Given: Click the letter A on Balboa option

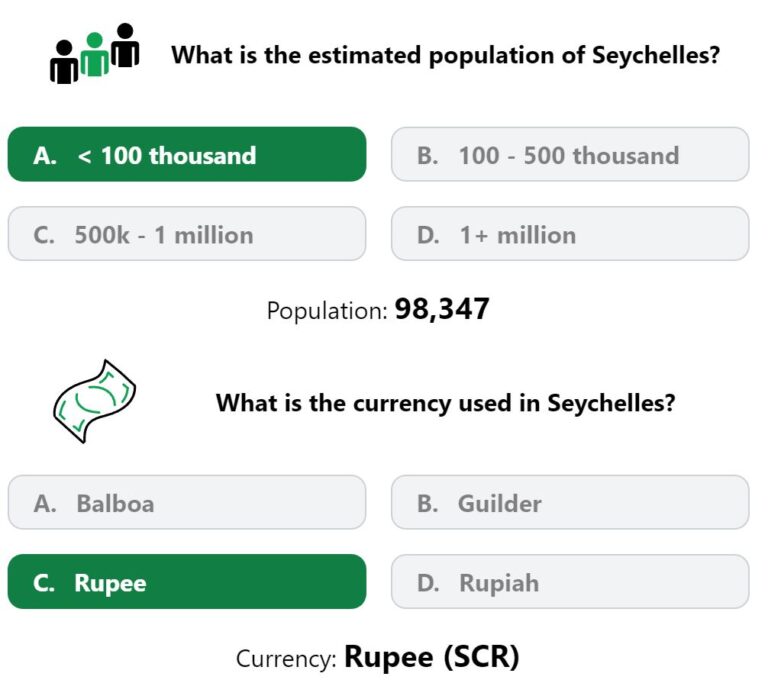Looking at the screenshot, I should 45,504.
